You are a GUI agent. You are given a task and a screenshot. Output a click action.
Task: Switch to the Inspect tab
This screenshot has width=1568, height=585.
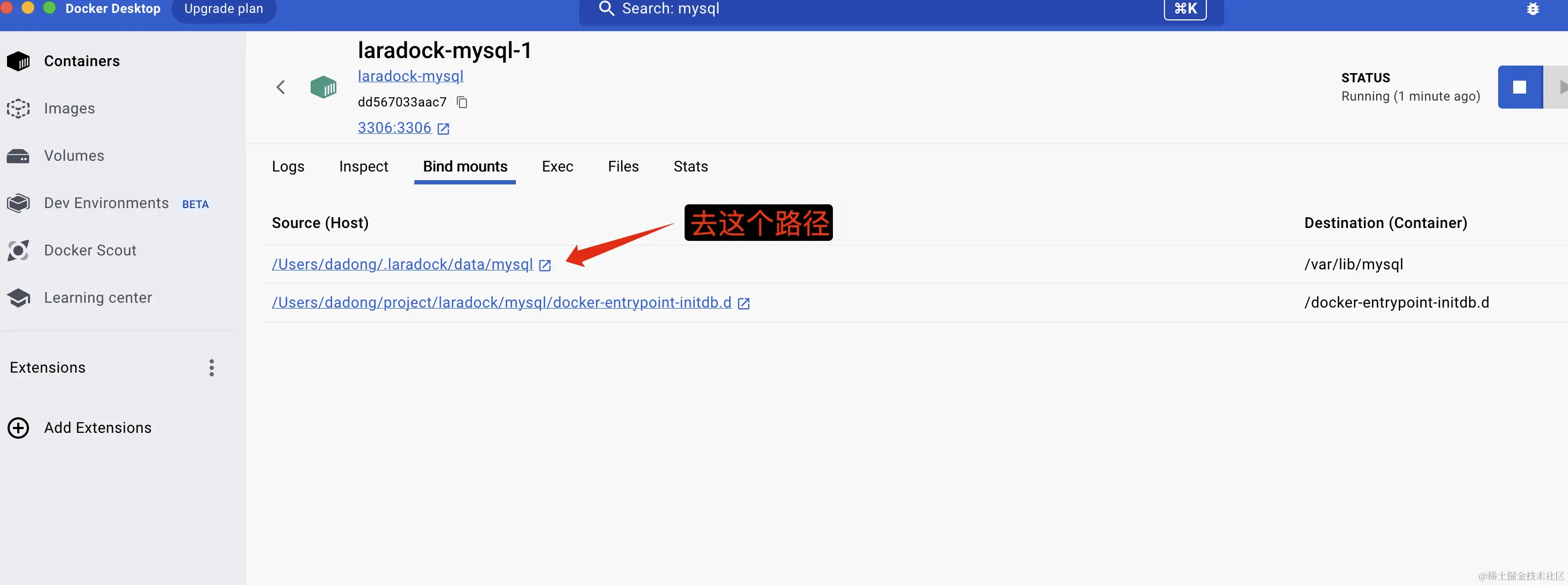tap(363, 166)
